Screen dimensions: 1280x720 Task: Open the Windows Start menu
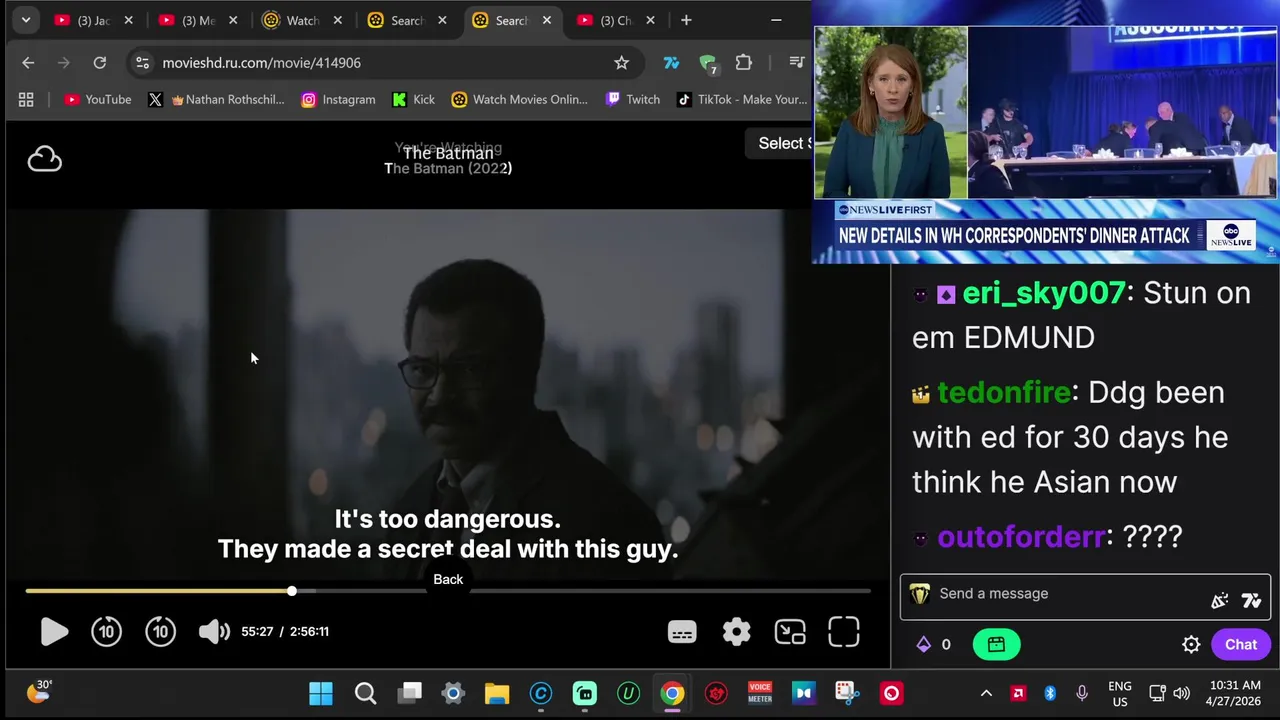click(x=321, y=693)
